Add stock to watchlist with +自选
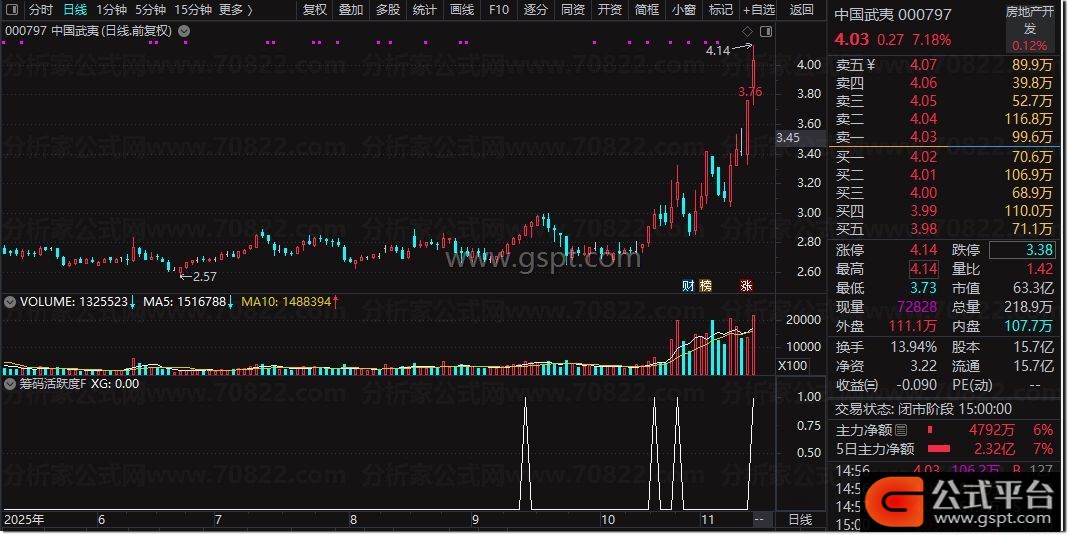Screen dimensions: 1070x535 coord(758,10)
